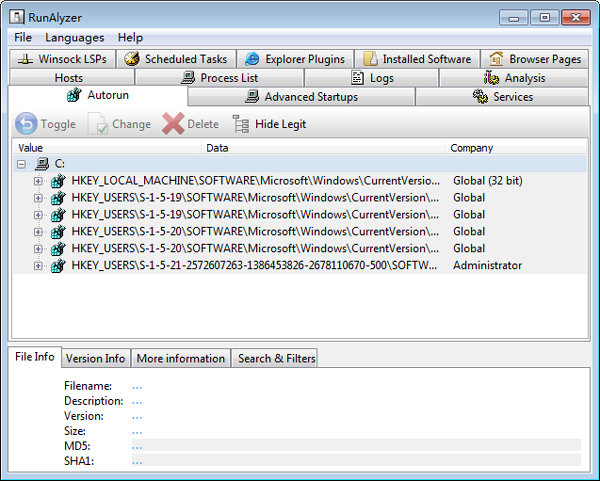Screen dimensions: 600x481
Task: Click the 'Administrator' company cell
Action: click(488, 265)
